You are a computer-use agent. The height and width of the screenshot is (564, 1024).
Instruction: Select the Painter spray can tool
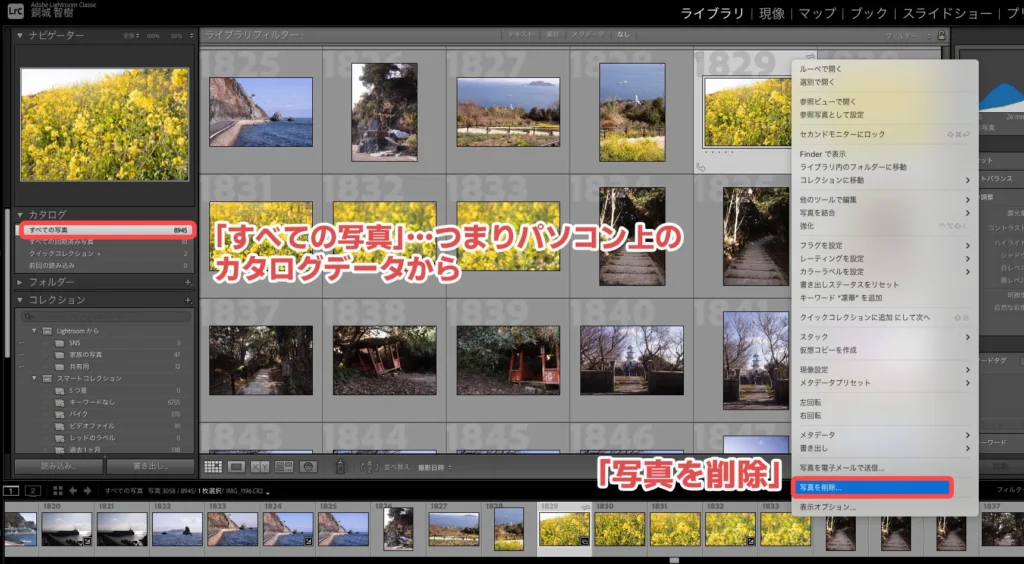(340, 466)
